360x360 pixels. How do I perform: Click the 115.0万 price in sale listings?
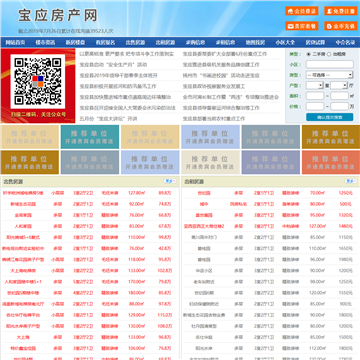(165, 315)
